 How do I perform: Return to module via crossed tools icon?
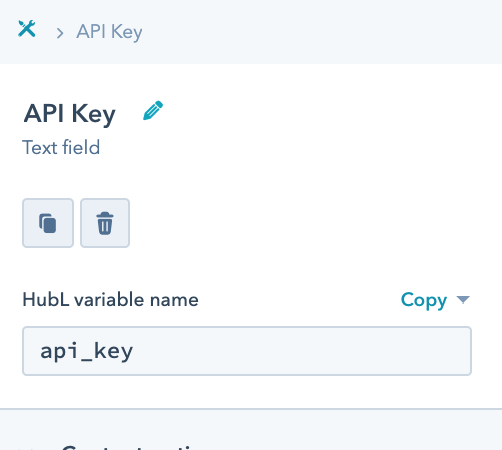coord(27,29)
